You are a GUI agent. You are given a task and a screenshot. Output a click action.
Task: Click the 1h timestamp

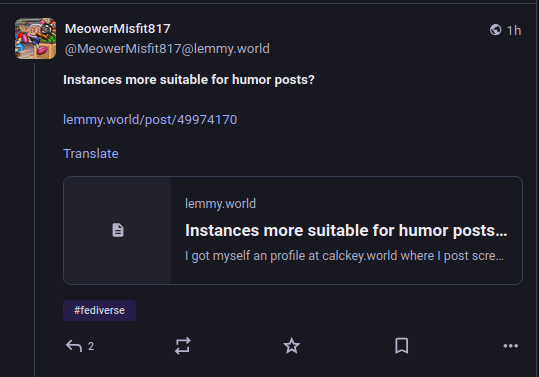514,30
